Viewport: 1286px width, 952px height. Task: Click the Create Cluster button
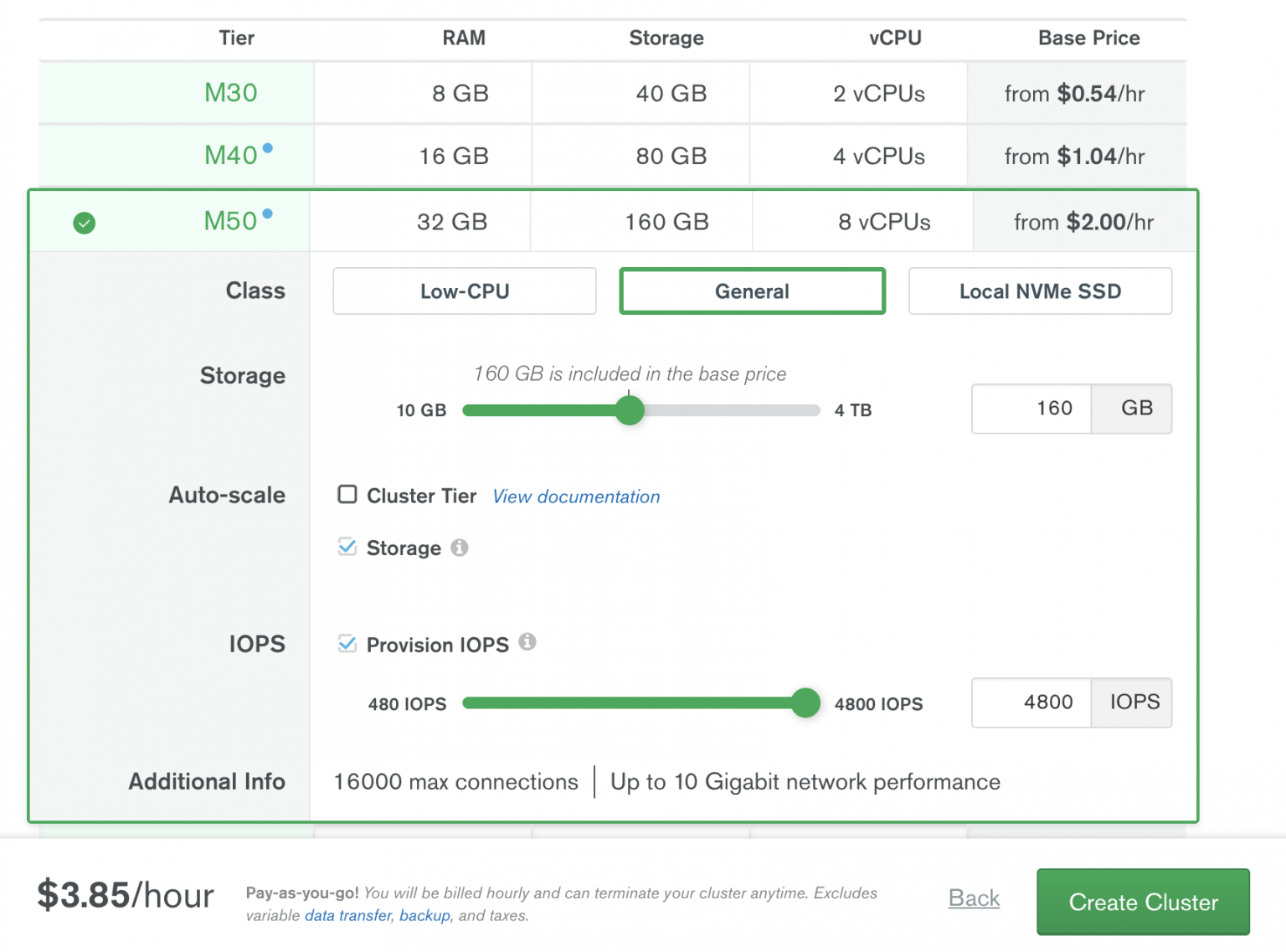pyautogui.click(x=1143, y=902)
